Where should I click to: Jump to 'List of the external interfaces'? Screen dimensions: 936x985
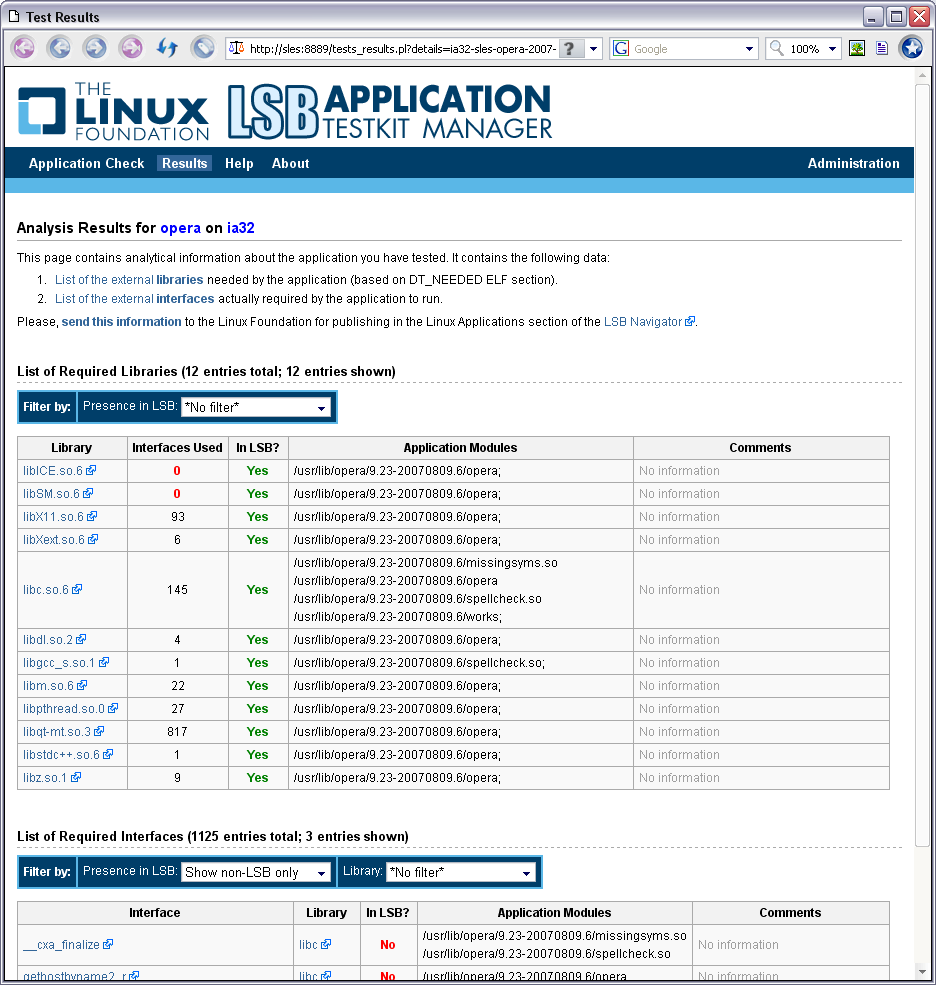coord(134,298)
